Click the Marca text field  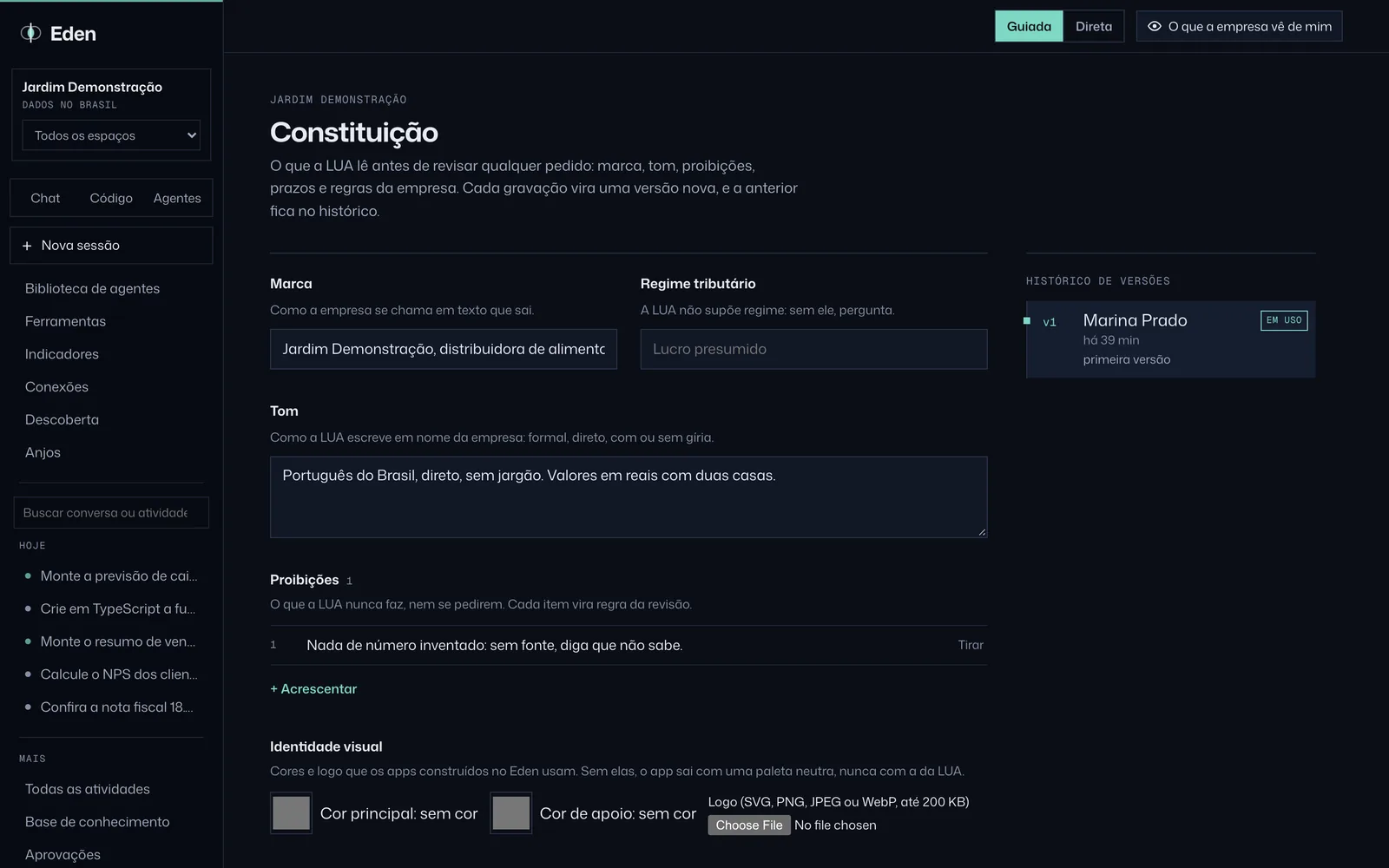click(x=444, y=349)
